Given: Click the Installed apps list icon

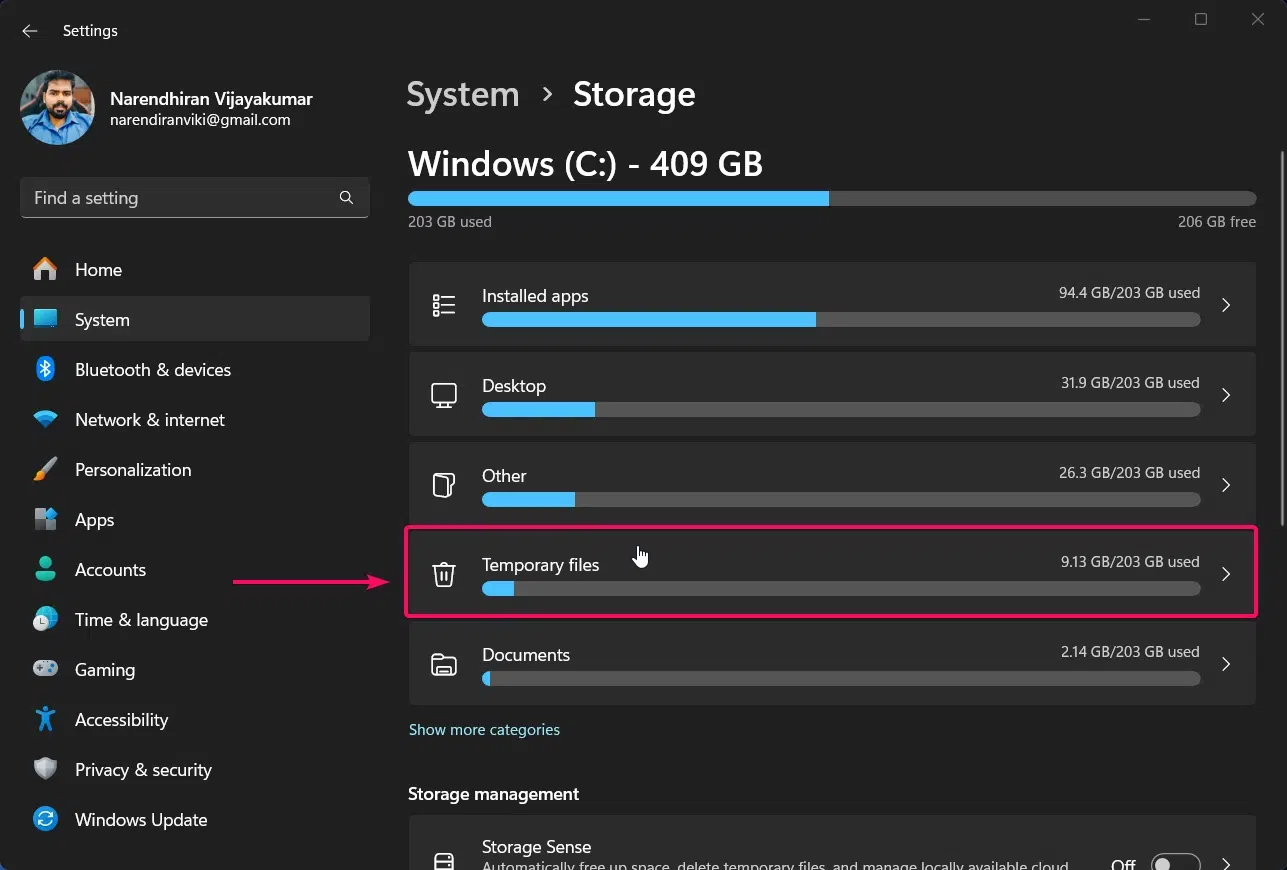Looking at the screenshot, I should click(x=444, y=305).
